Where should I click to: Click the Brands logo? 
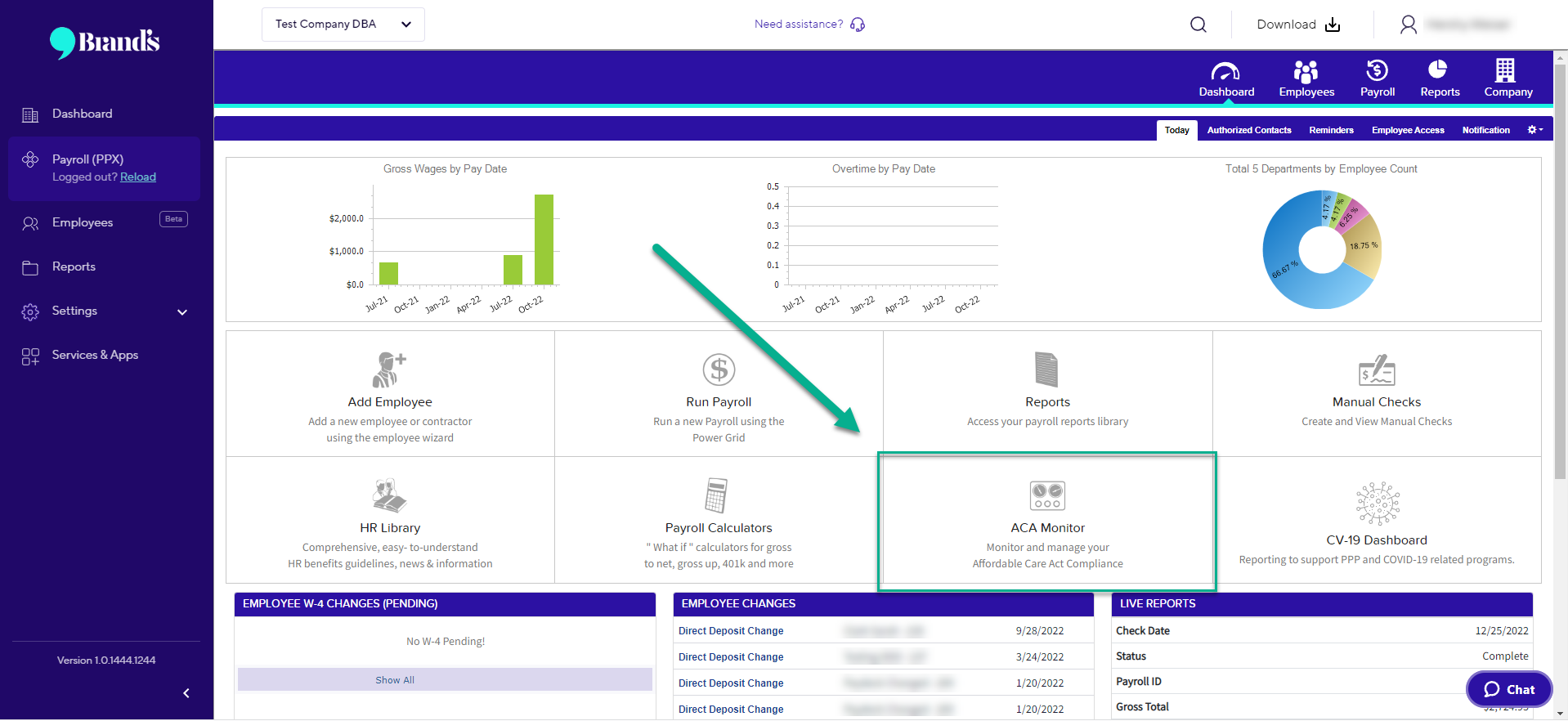coord(105,42)
